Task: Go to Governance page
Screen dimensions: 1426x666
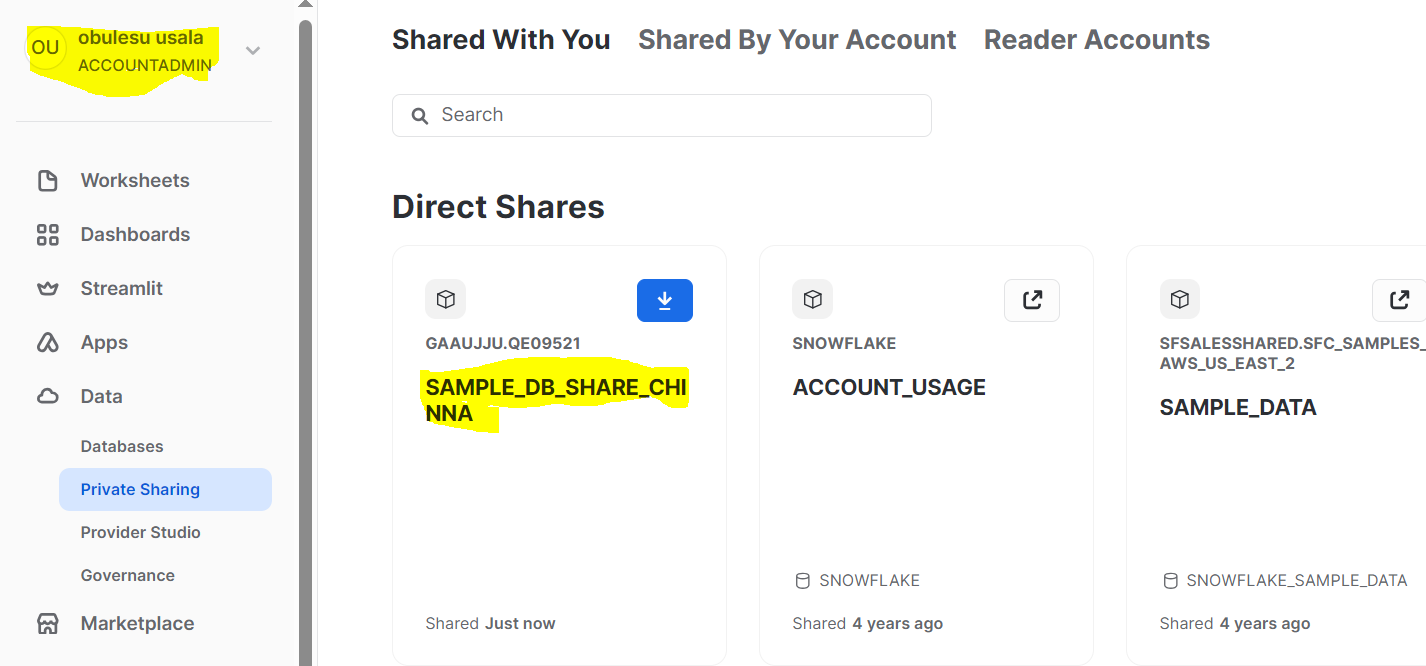Action: coord(128,576)
